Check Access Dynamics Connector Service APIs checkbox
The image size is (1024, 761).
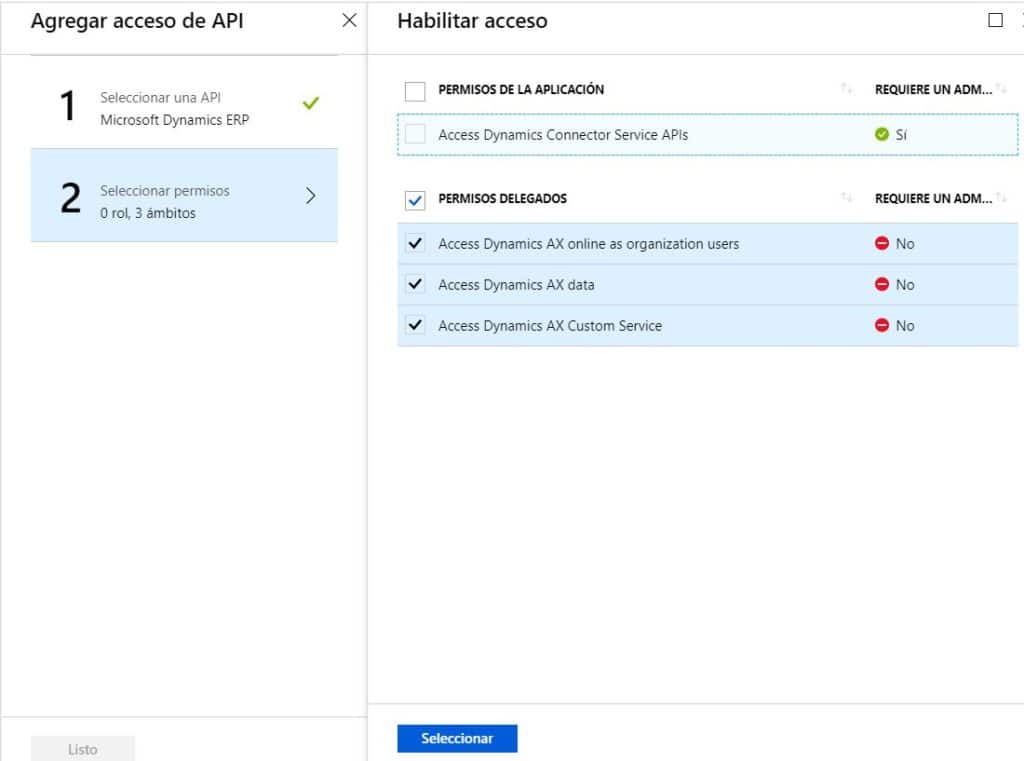coord(415,135)
